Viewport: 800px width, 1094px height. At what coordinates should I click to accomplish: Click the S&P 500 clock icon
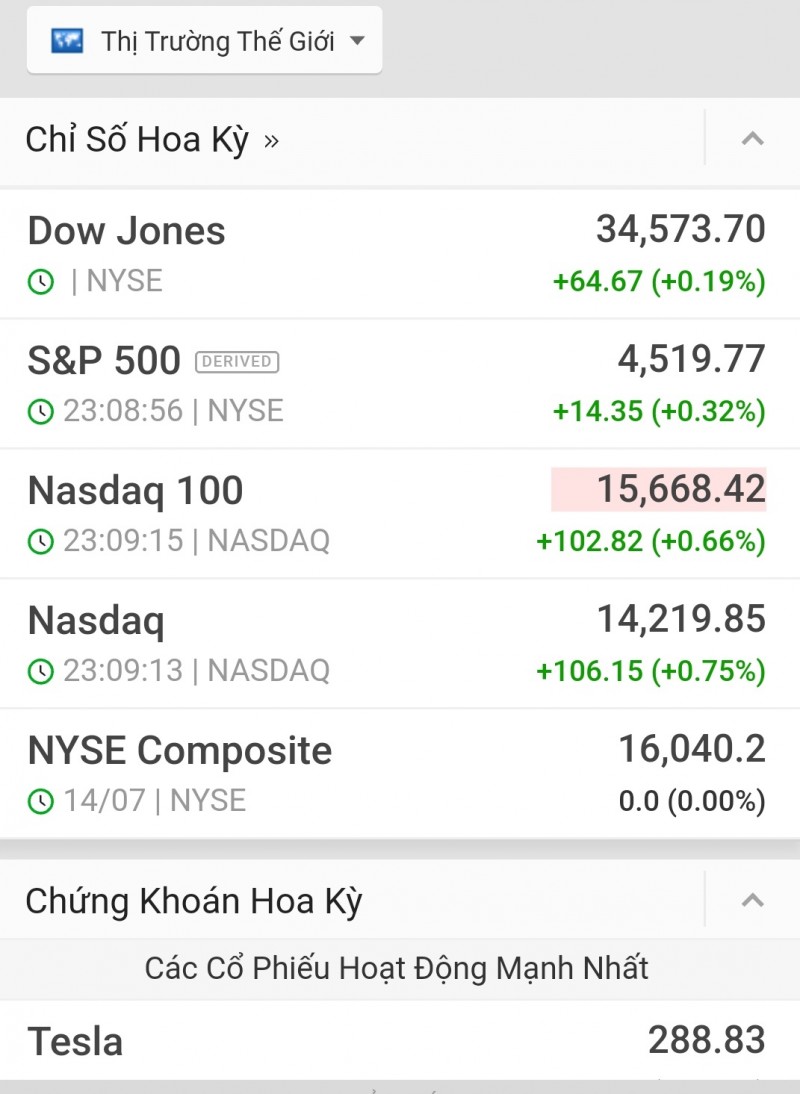[x=40, y=411]
